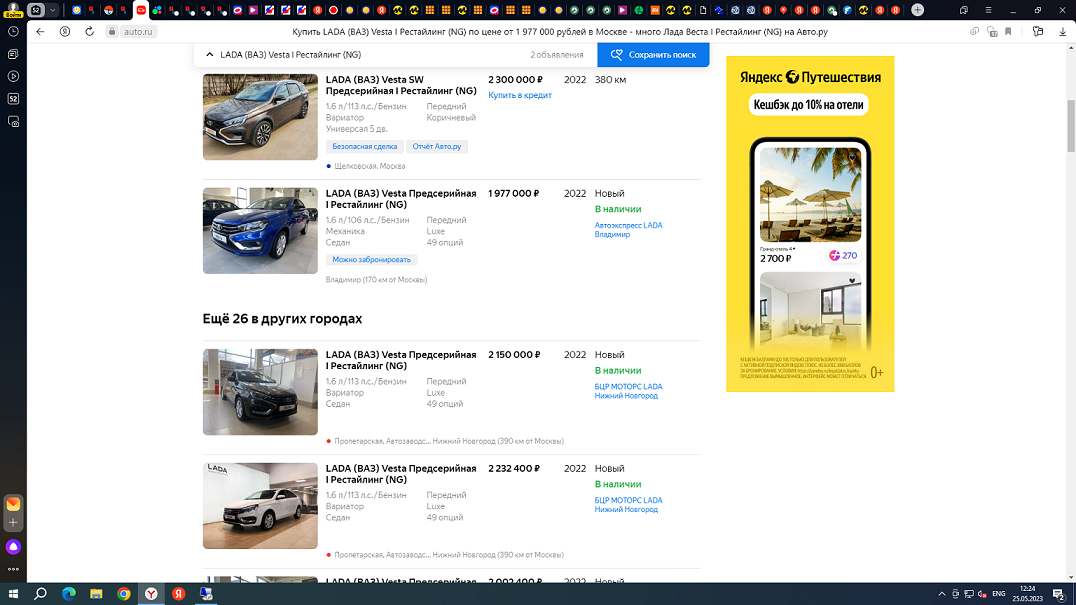Open the Vesta listing priced 1 977 000 ₽
Image resolution: width=1076 pixels, height=605 pixels.
click(x=401, y=199)
